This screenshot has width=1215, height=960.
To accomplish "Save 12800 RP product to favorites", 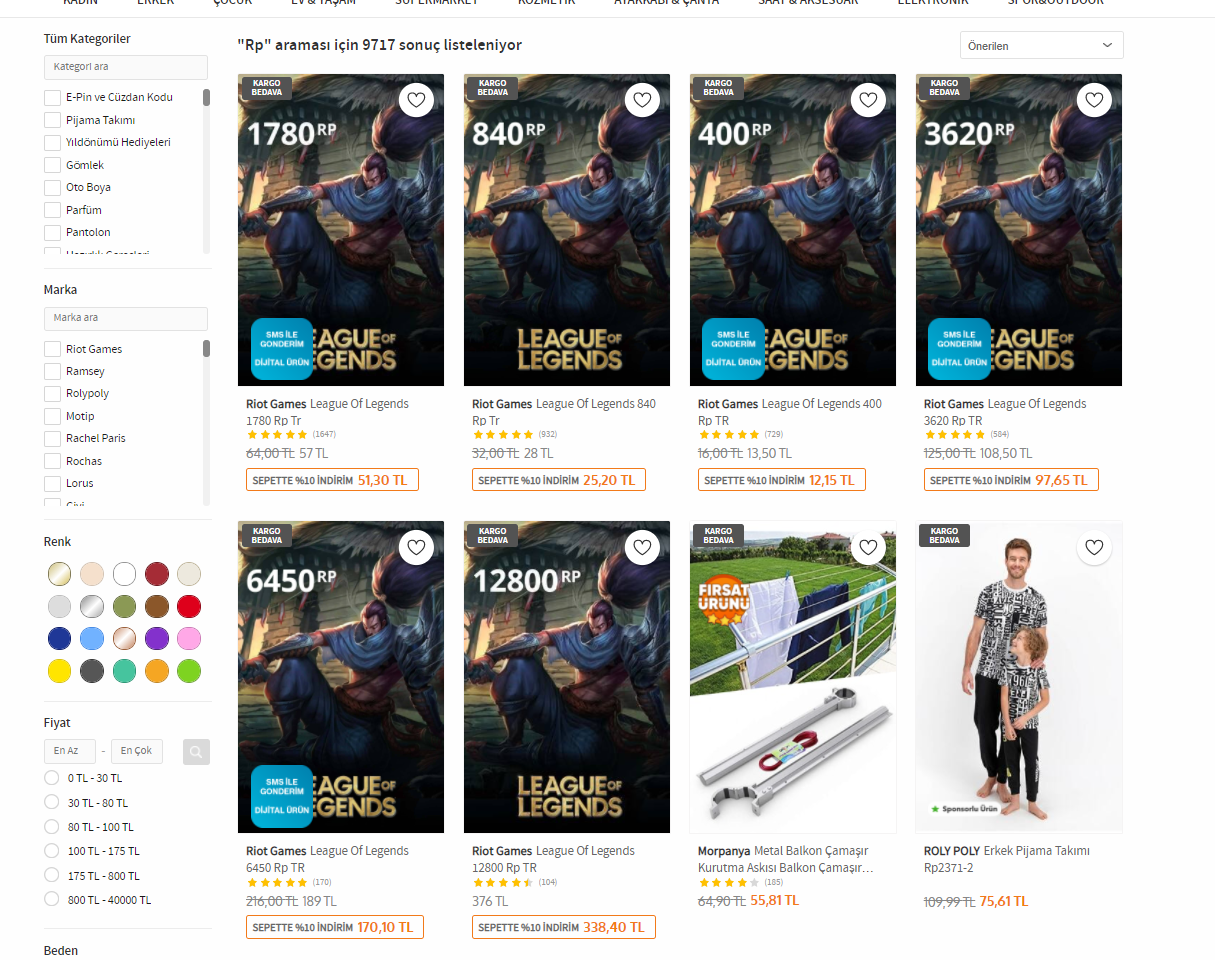I will click(642, 547).
